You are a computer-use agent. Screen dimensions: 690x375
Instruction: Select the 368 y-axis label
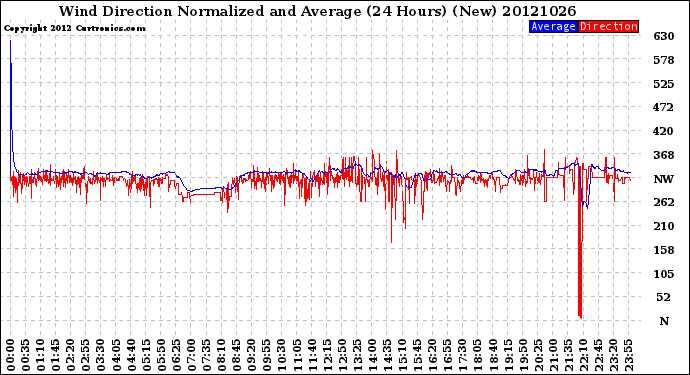coord(664,155)
